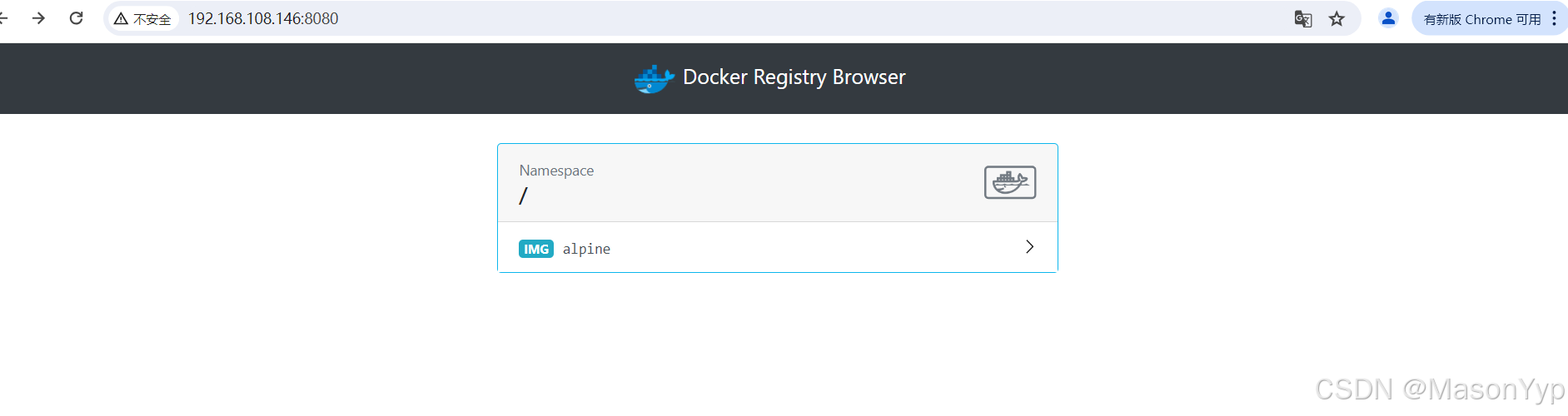Image resolution: width=1568 pixels, height=416 pixels.
Task: Focus the 192.168.108.146:8080 address bar
Action: coord(263,18)
